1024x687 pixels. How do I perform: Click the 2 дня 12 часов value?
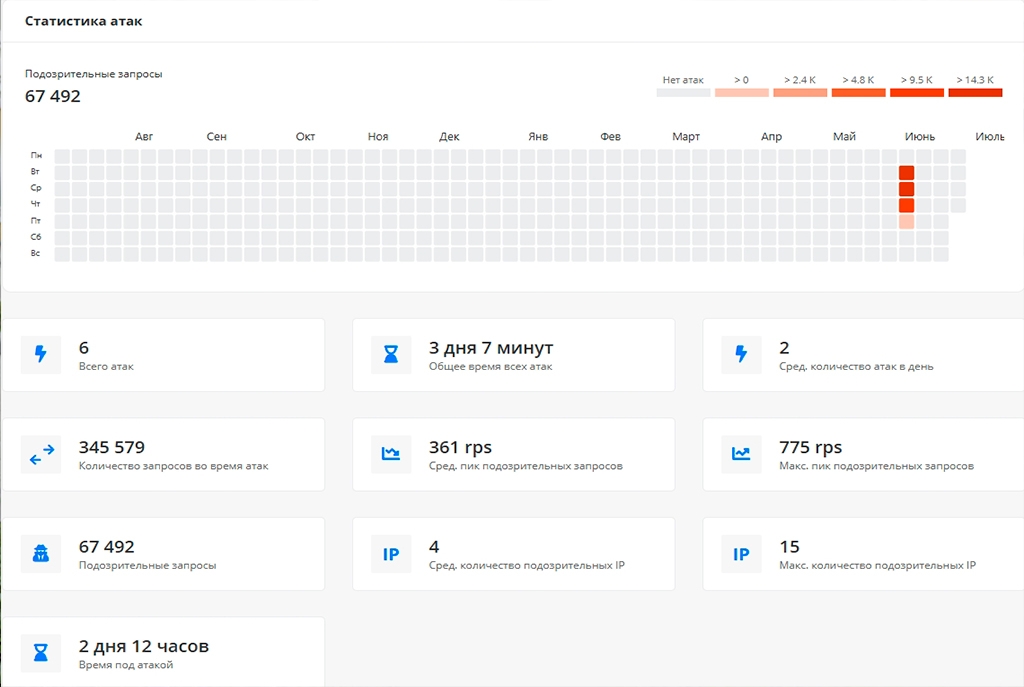pyautogui.click(x=144, y=647)
